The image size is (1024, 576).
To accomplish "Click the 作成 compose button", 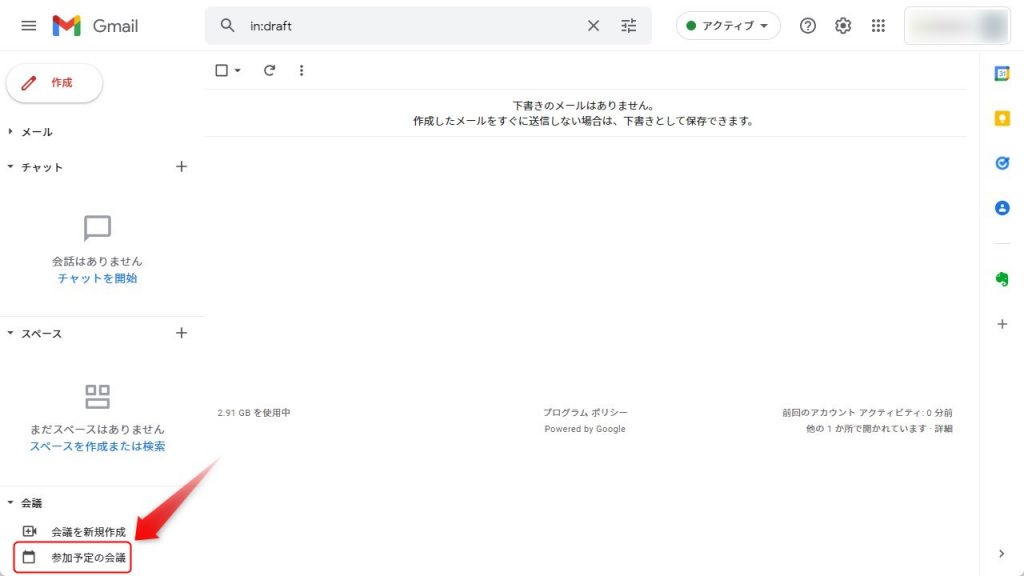I will 54,83.
